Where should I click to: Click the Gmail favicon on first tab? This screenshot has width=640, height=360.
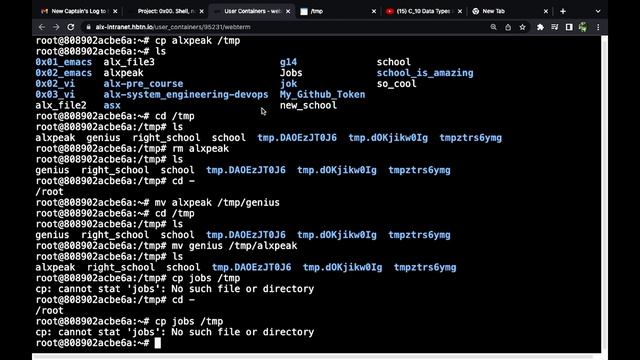click(44, 11)
